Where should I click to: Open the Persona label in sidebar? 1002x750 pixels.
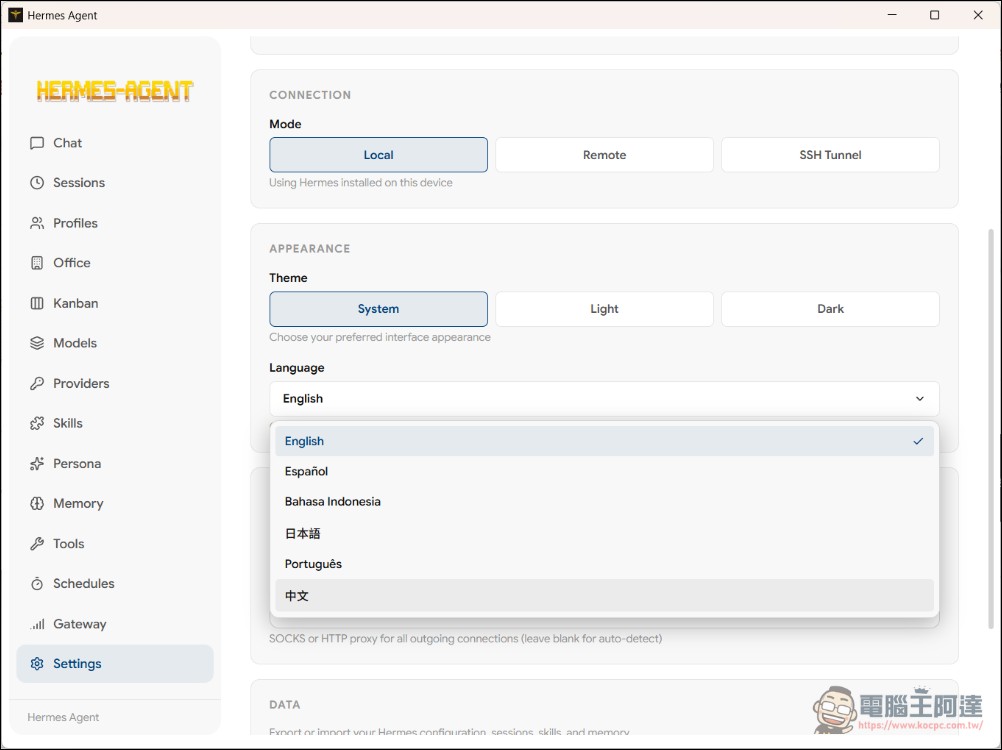(77, 463)
